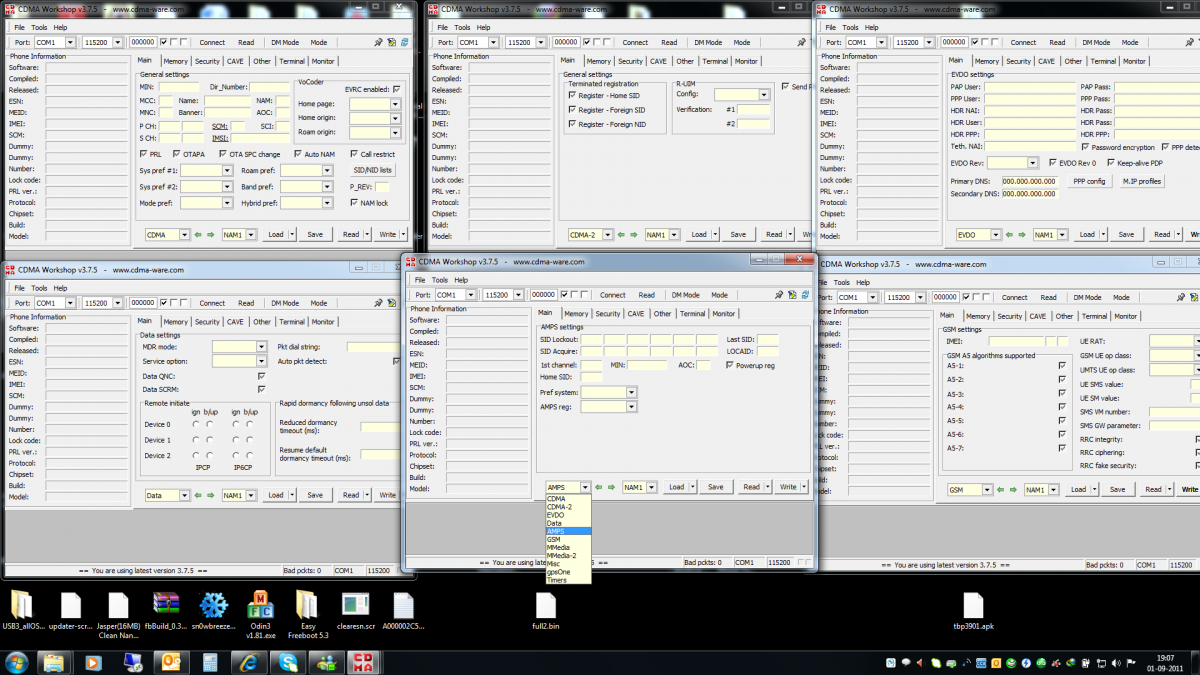Click the SID/NID lists button

[373, 170]
